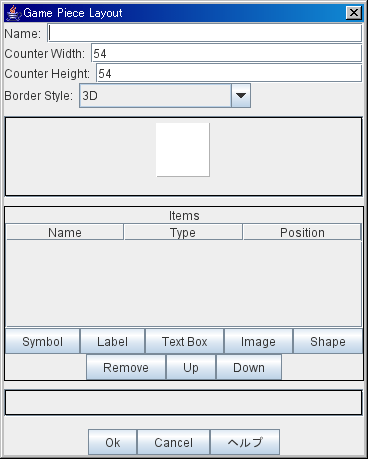Sort by the Name column header
The height and width of the screenshot is (459, 368).
click(x=65, y=232)
